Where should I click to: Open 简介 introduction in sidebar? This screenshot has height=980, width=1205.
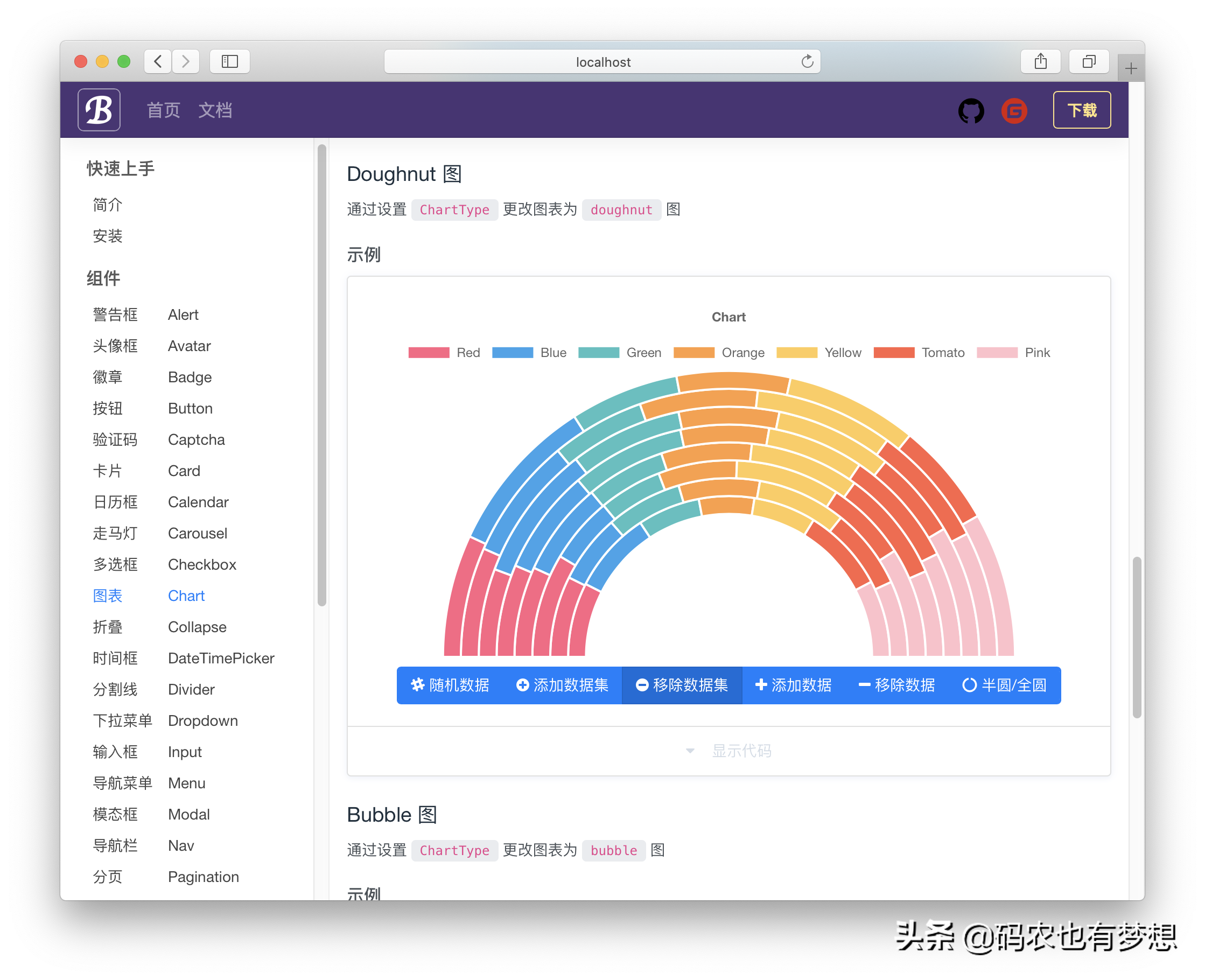tap(107, 205)
